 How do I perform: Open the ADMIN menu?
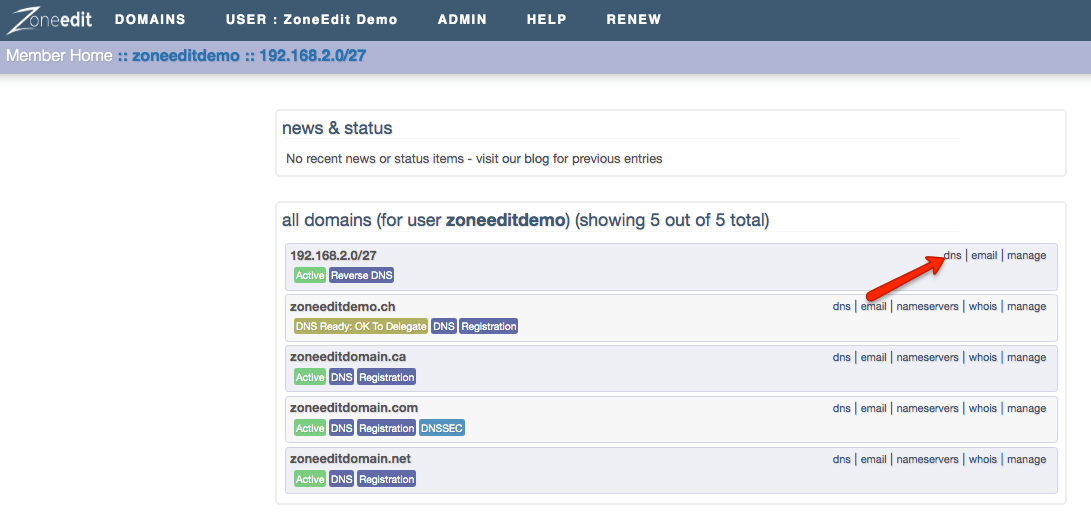click(x=463, y=19)
